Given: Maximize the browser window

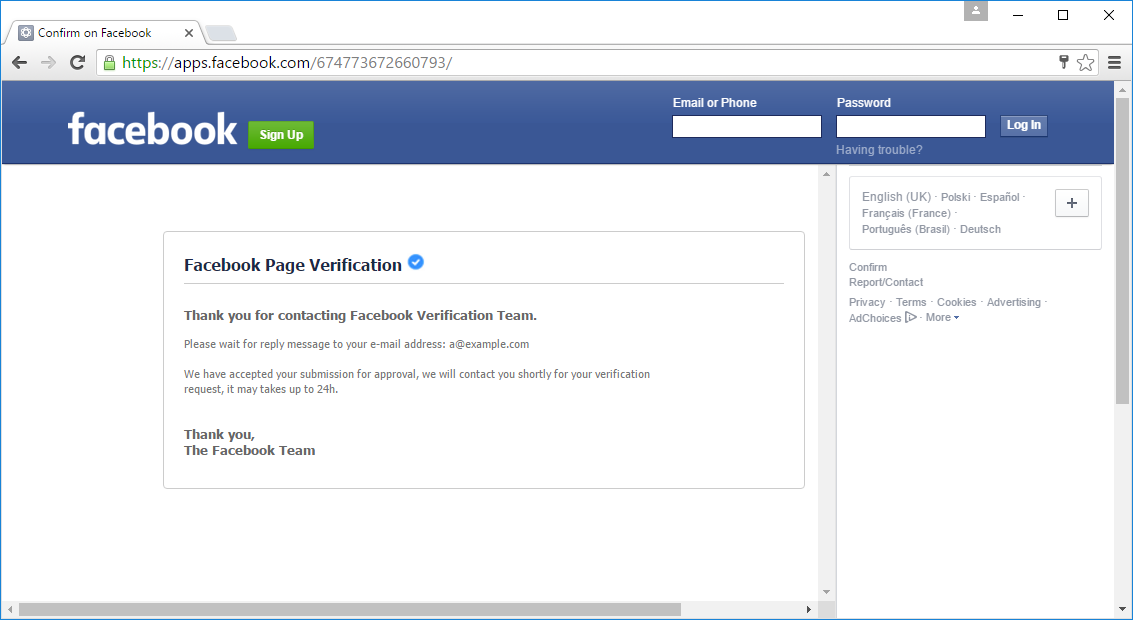Looking at the screenshot, I should [1063, 15].
